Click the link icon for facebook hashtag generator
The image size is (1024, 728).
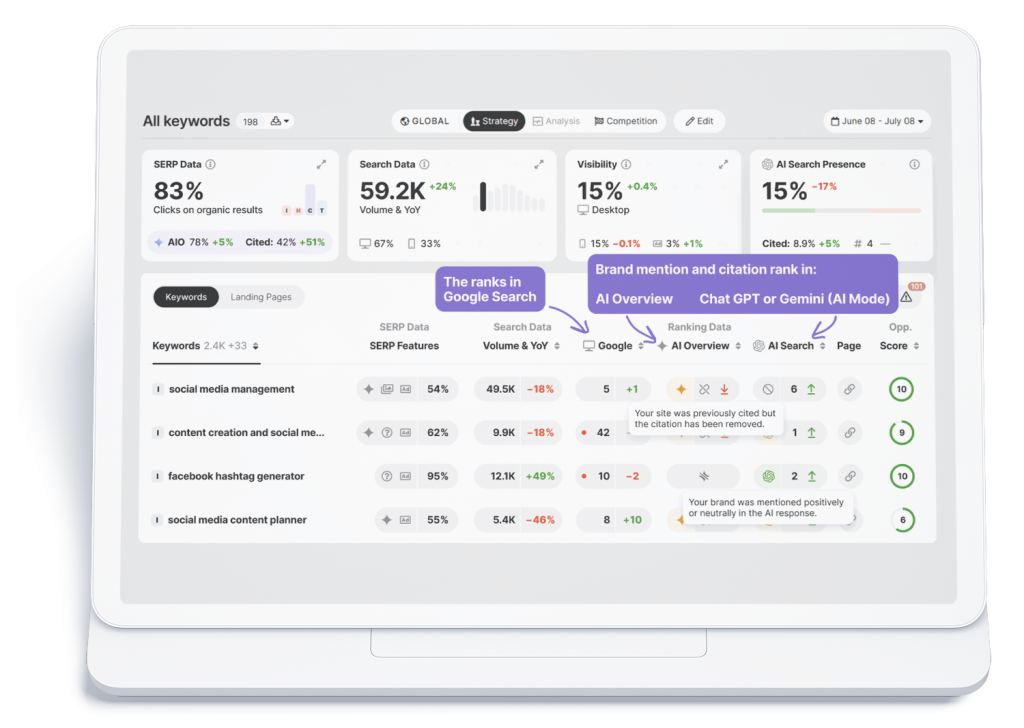coord(849,477)
